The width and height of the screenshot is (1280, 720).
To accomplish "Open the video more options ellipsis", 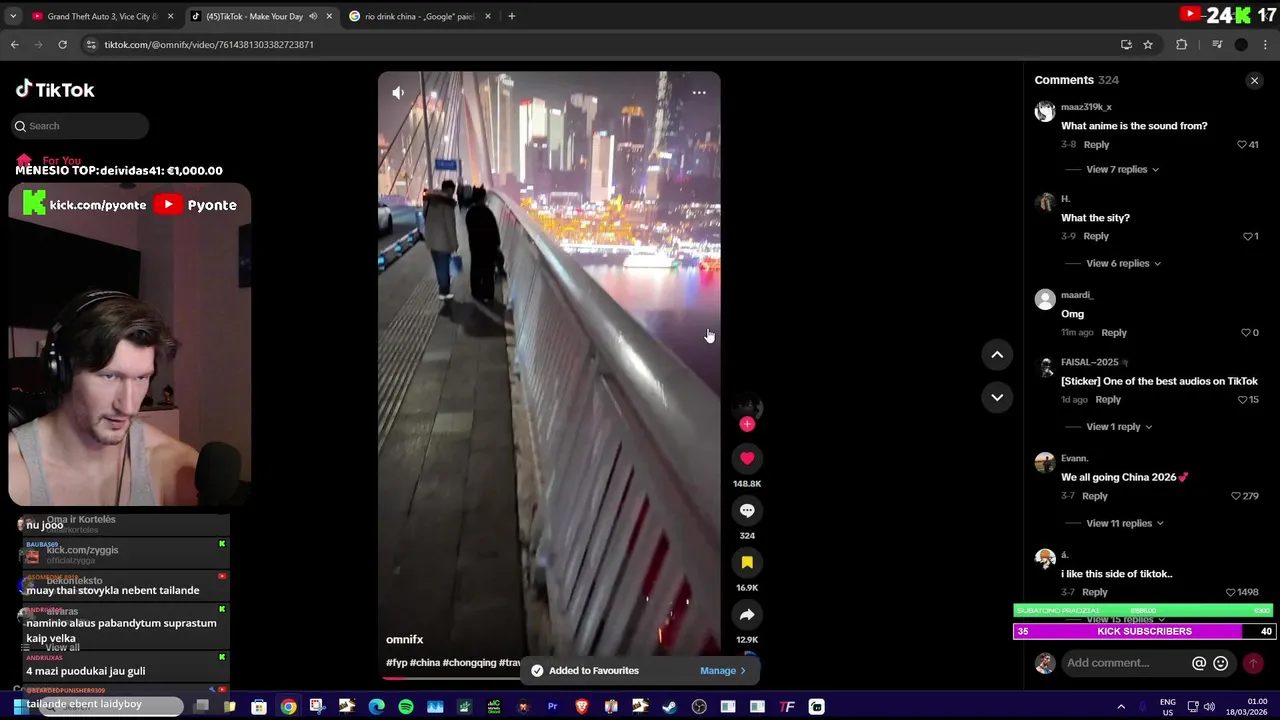I will point(699,93).
